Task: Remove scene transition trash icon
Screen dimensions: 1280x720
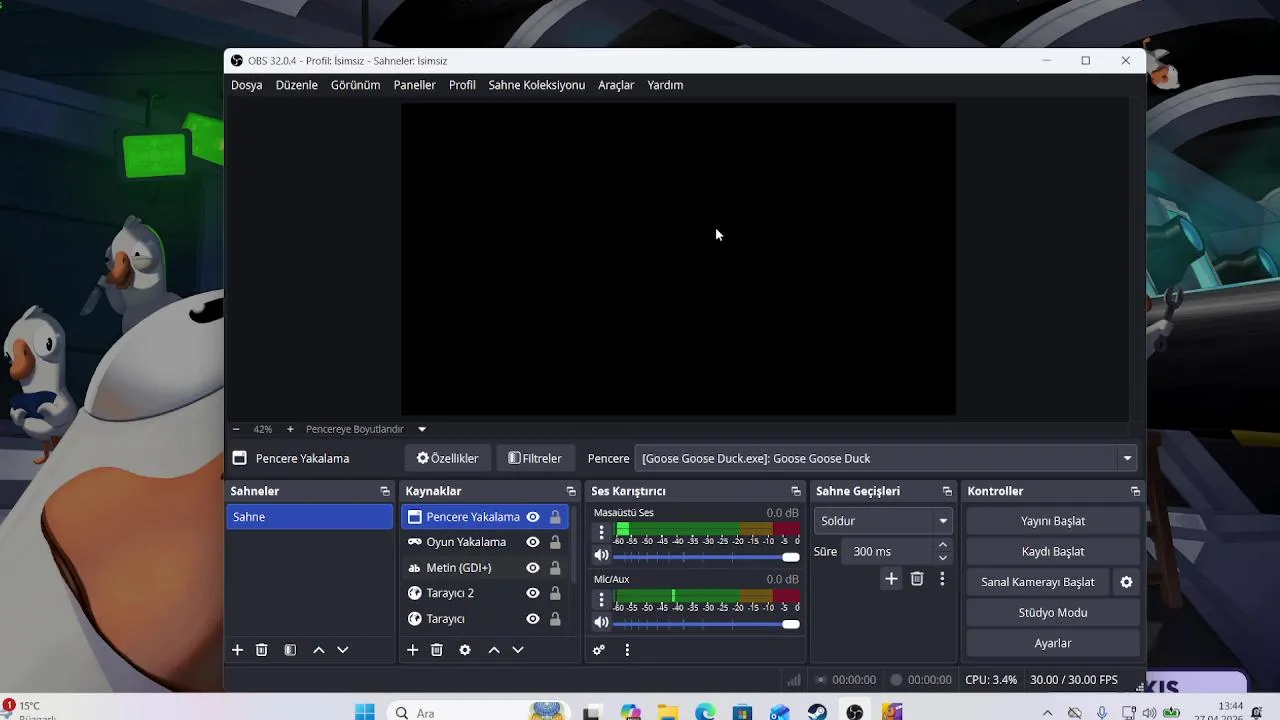Action: click(917, 579)
